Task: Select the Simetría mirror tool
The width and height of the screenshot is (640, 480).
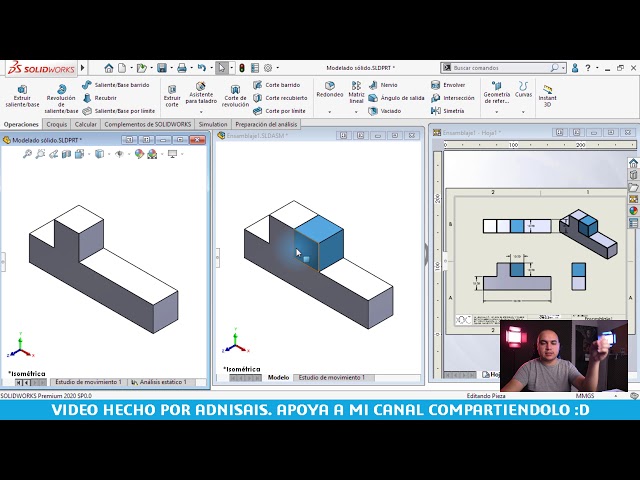Action: point(448,111)
